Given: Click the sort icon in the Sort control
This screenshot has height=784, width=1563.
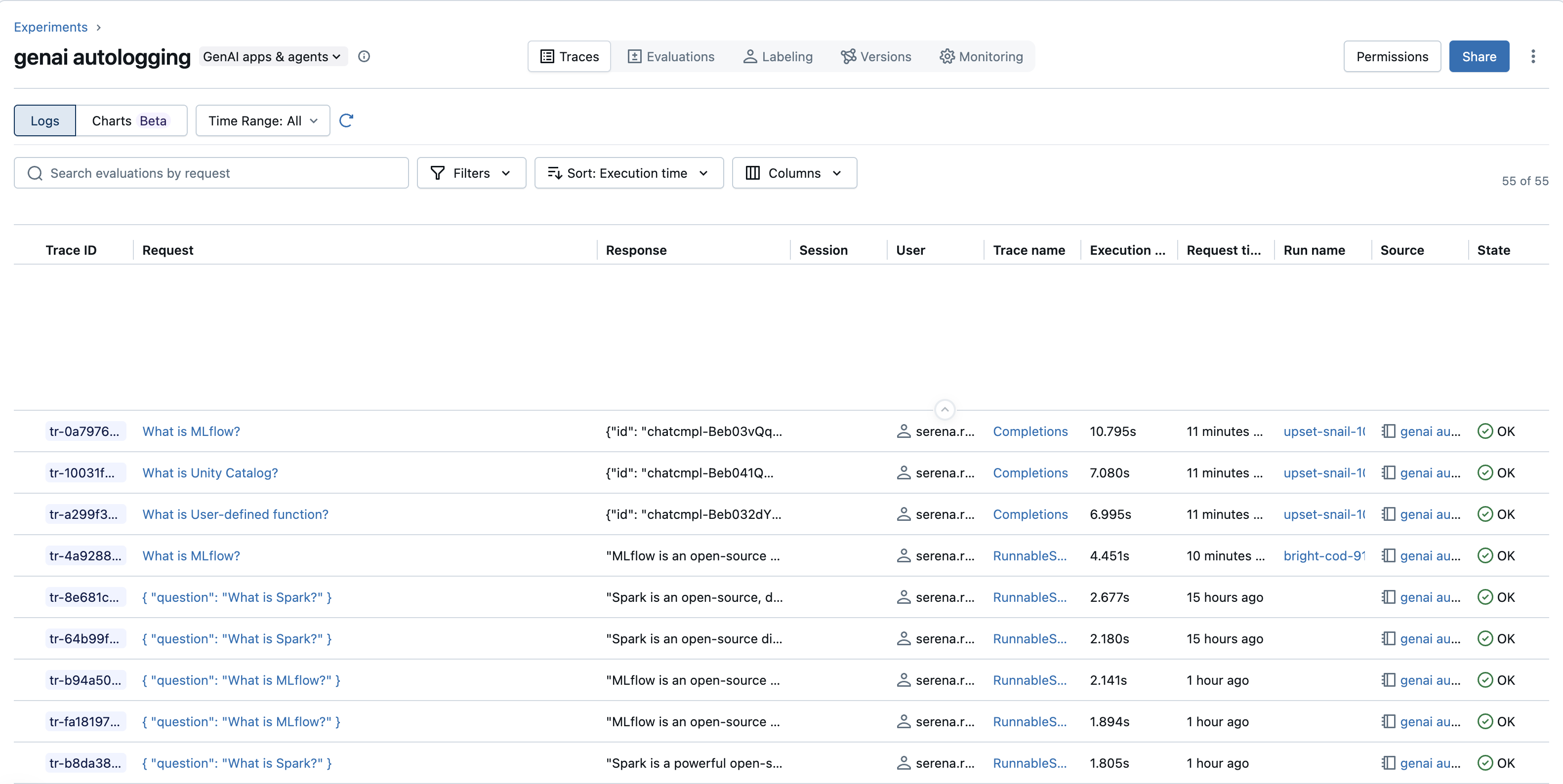Looking at the screenshot, I should click(x=555, y=173).
